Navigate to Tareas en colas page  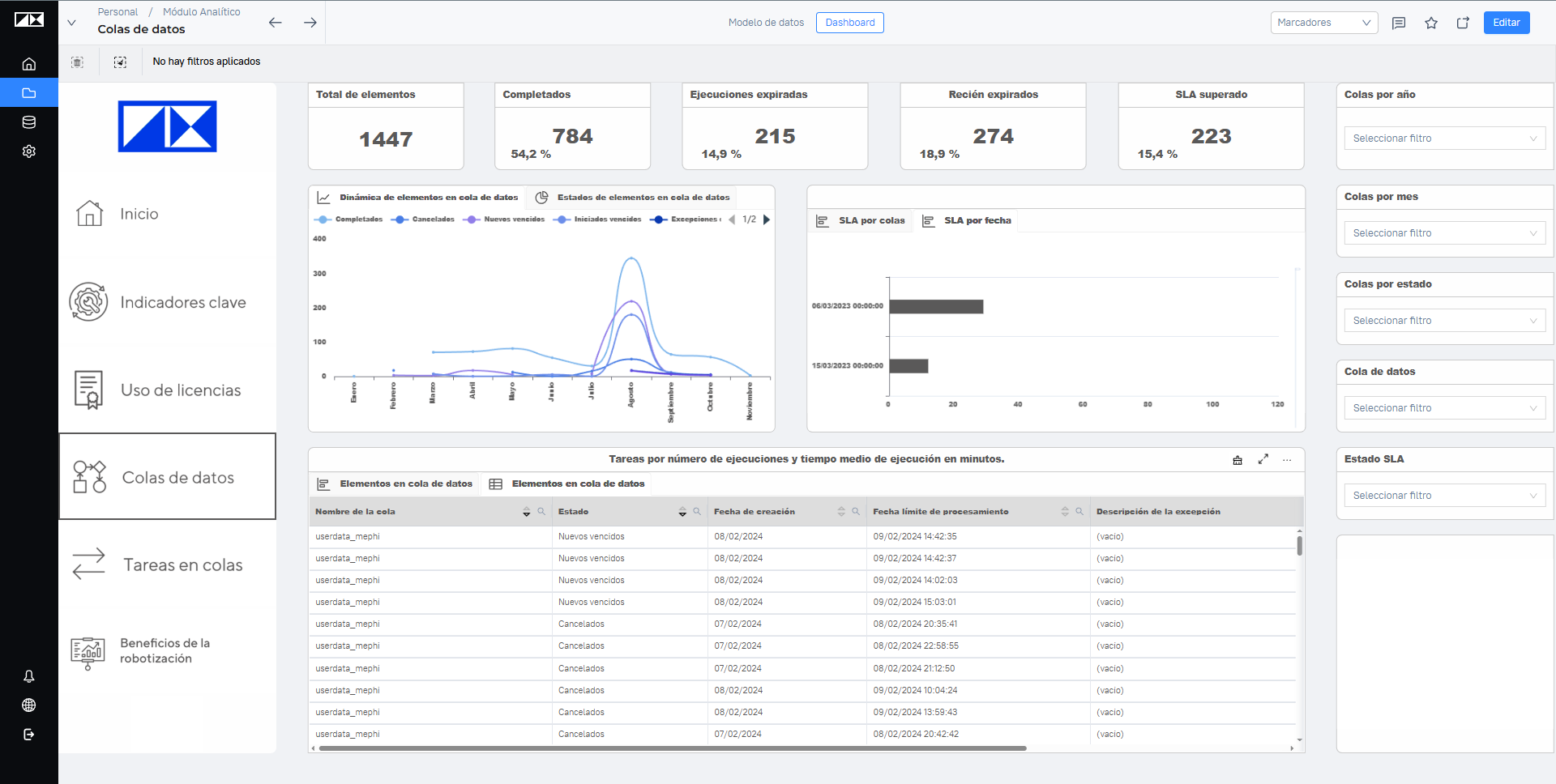[x=168, y=565]
